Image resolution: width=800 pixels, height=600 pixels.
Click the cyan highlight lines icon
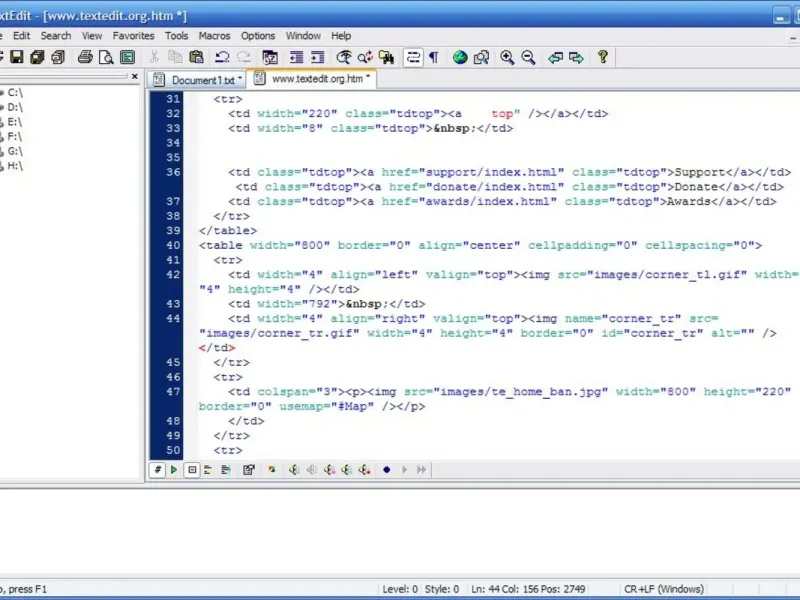point(226,470)
